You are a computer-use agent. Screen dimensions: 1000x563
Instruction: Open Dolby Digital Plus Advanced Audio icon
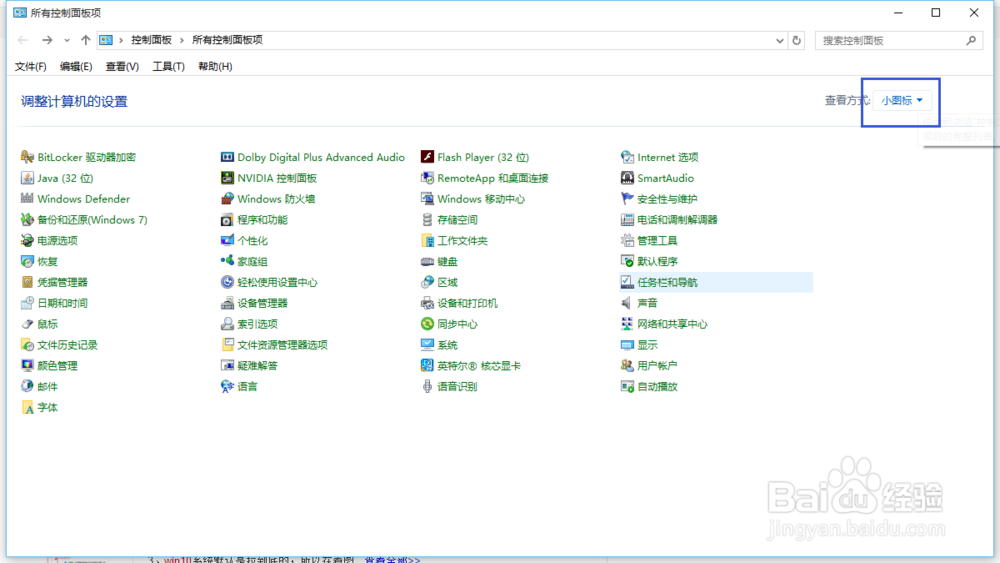pyautogui.click(x=227, y=157)
